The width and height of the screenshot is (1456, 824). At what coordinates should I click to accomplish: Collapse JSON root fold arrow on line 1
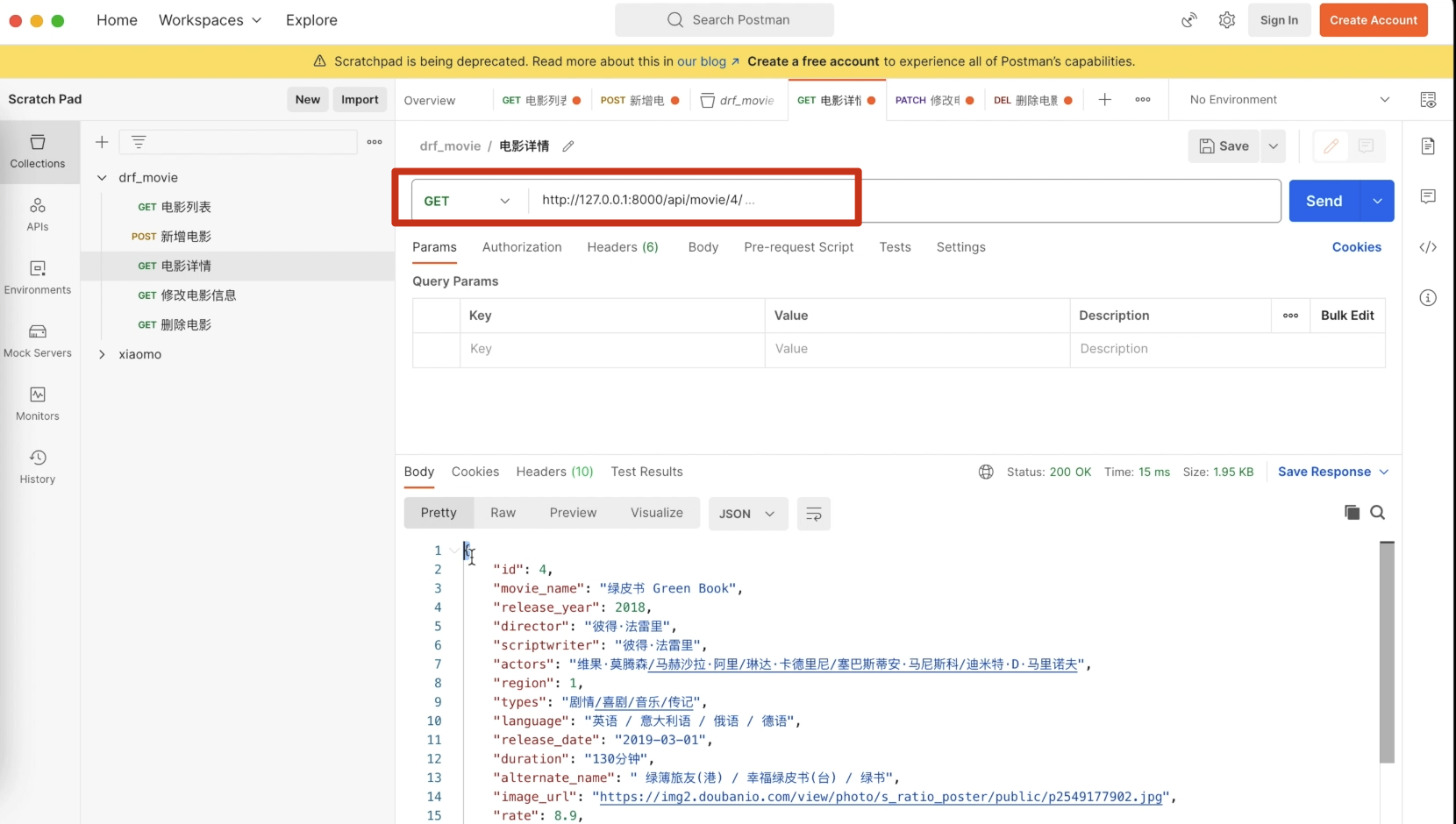pos(453,551)
